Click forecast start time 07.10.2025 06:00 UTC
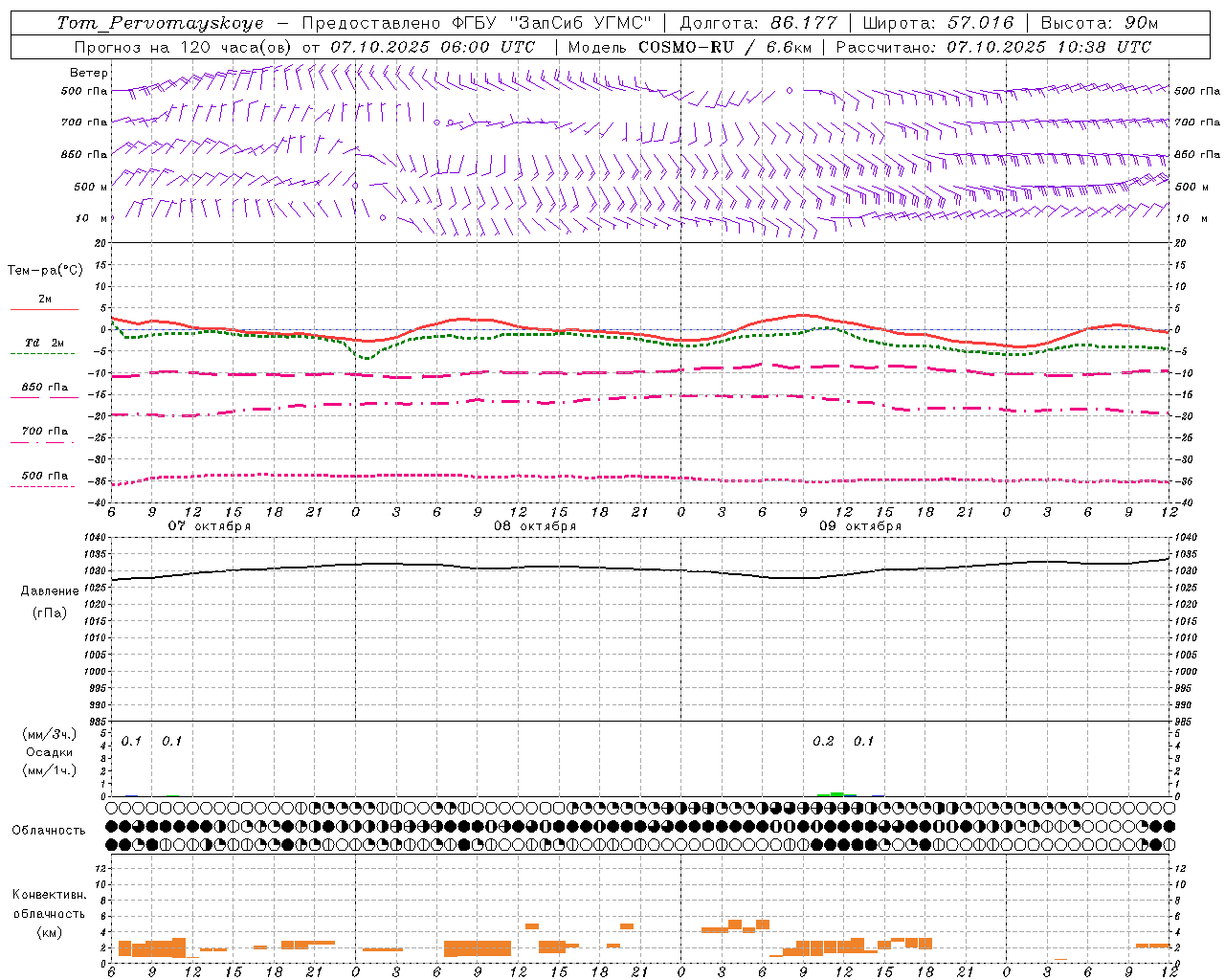 tap(433, 47)
